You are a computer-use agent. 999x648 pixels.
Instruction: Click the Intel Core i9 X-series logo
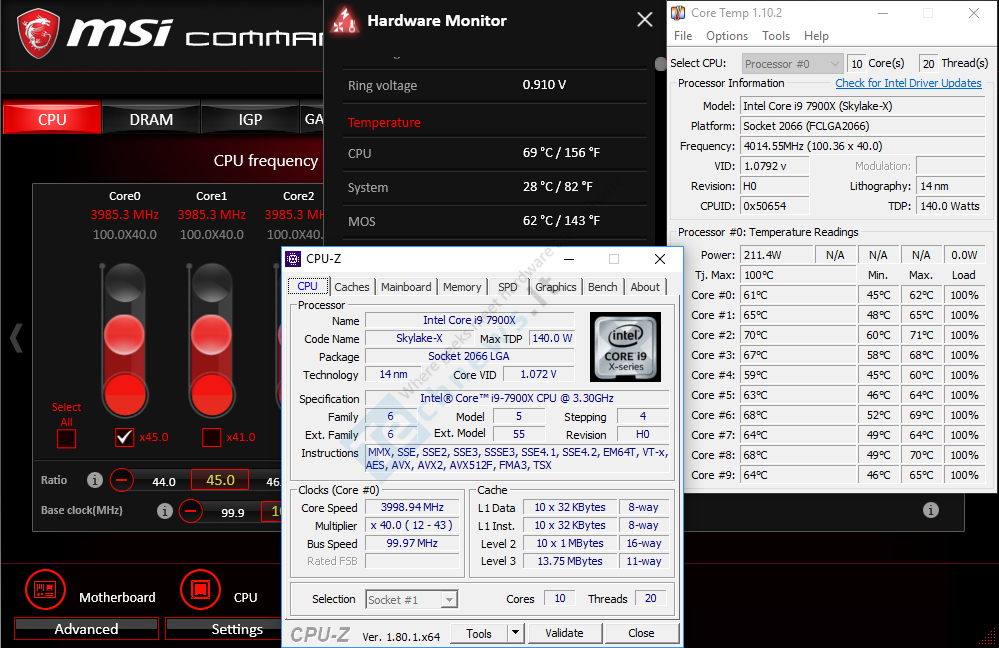625,347
